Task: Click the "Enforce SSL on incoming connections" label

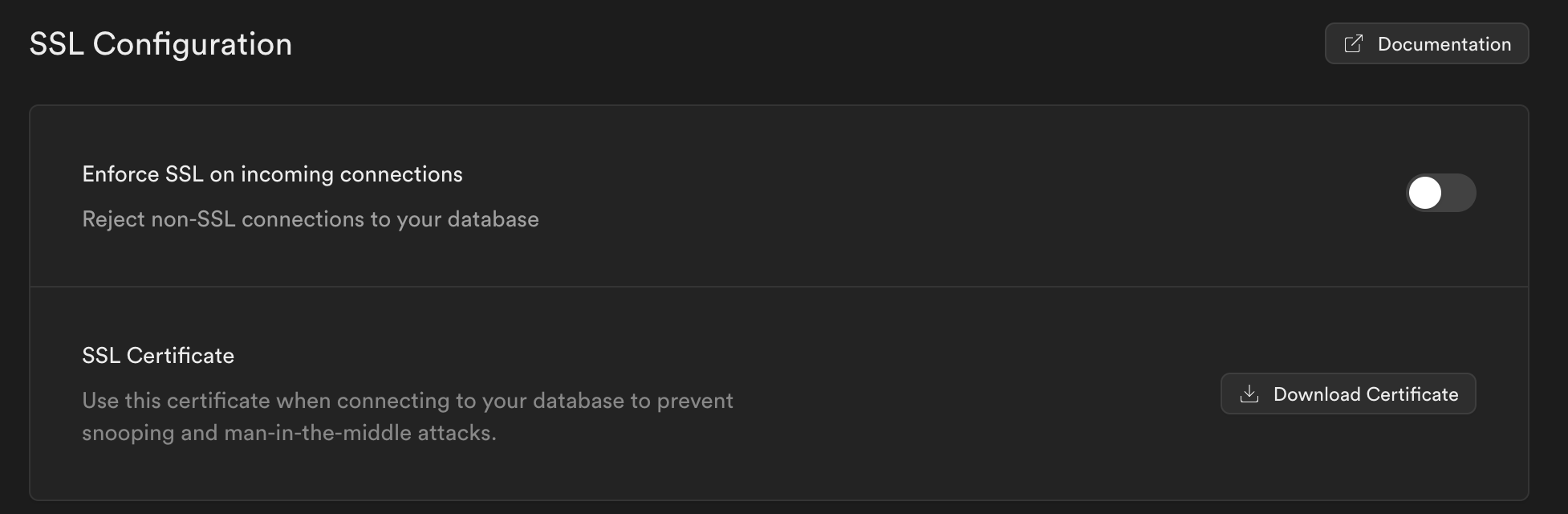Action: [x=272, y=174]
